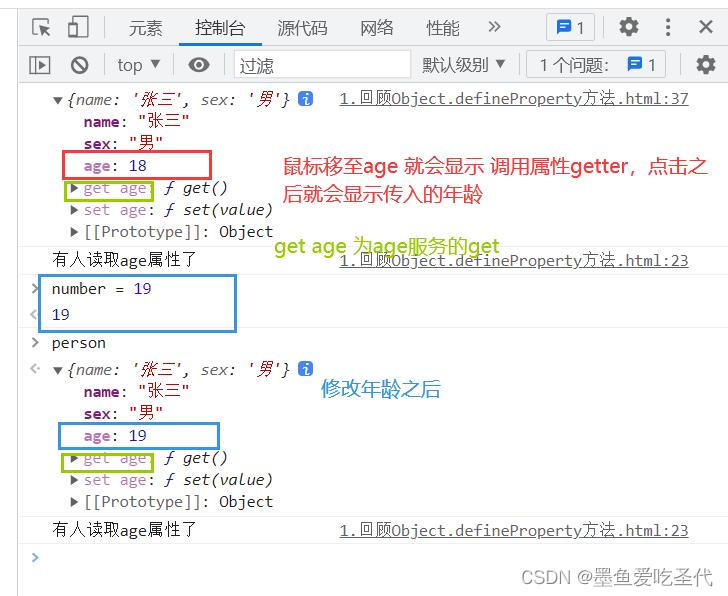Select name "张三" in first object

point(136,122)
